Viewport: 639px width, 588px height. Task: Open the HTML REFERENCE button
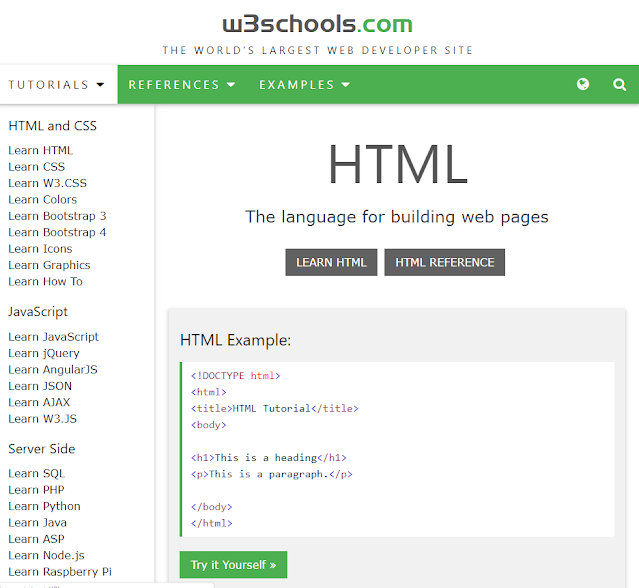tap(445, 262)
